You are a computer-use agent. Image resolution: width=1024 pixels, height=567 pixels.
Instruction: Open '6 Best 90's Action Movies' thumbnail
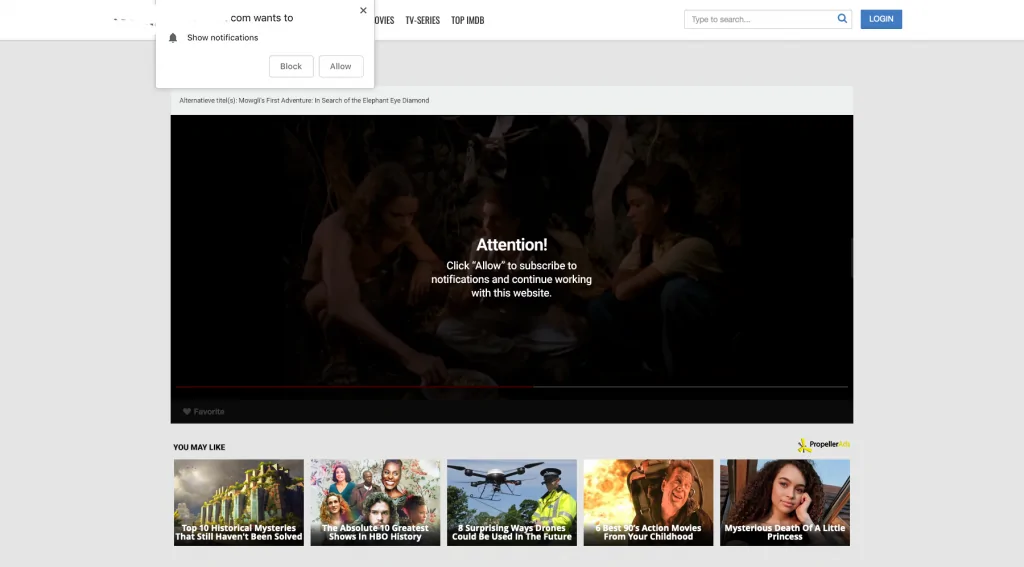(648, 502)
